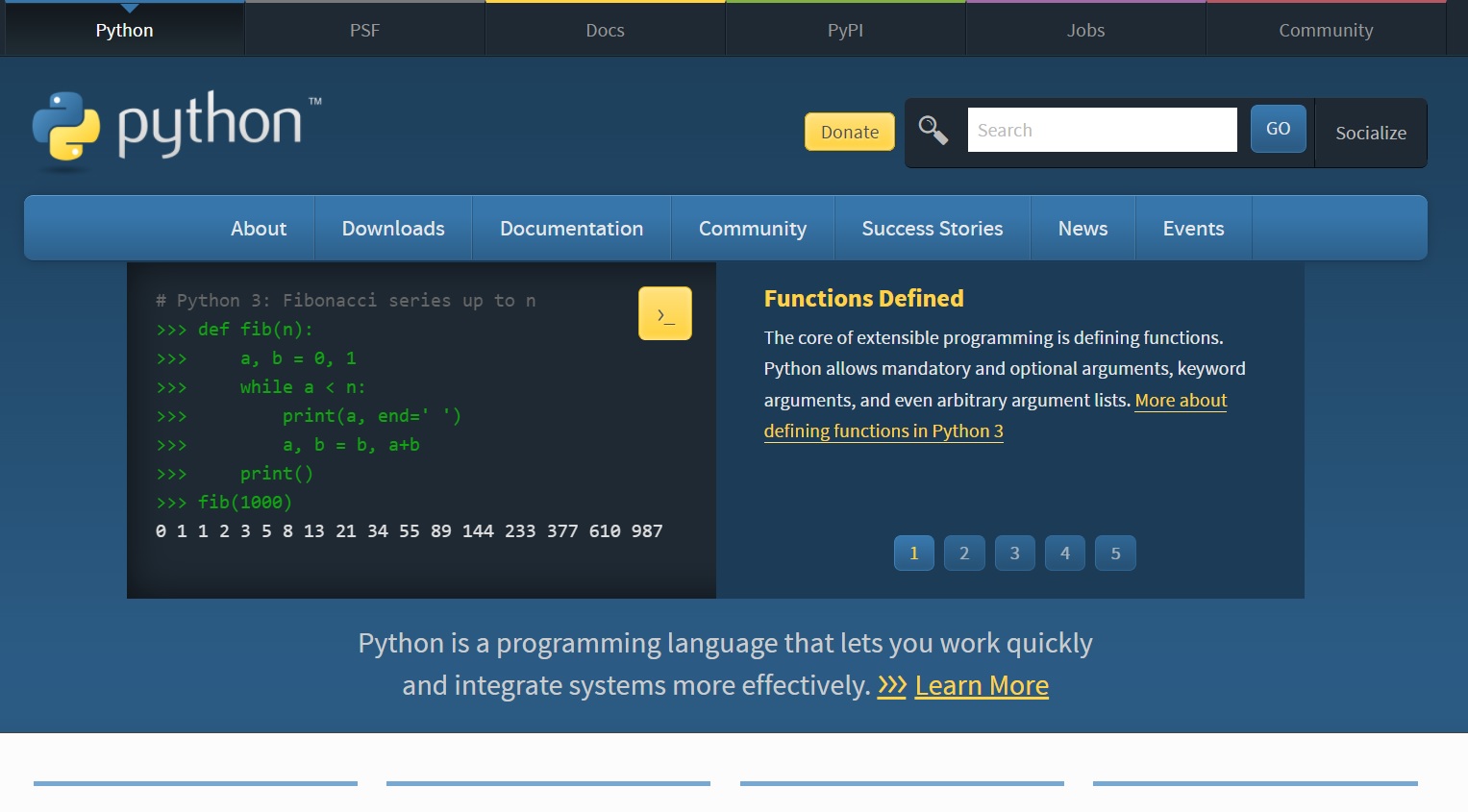Click the 'Functions Defined' heading
The width and height of the screenshot is (1468, 812).
click(x=863, y=299)
